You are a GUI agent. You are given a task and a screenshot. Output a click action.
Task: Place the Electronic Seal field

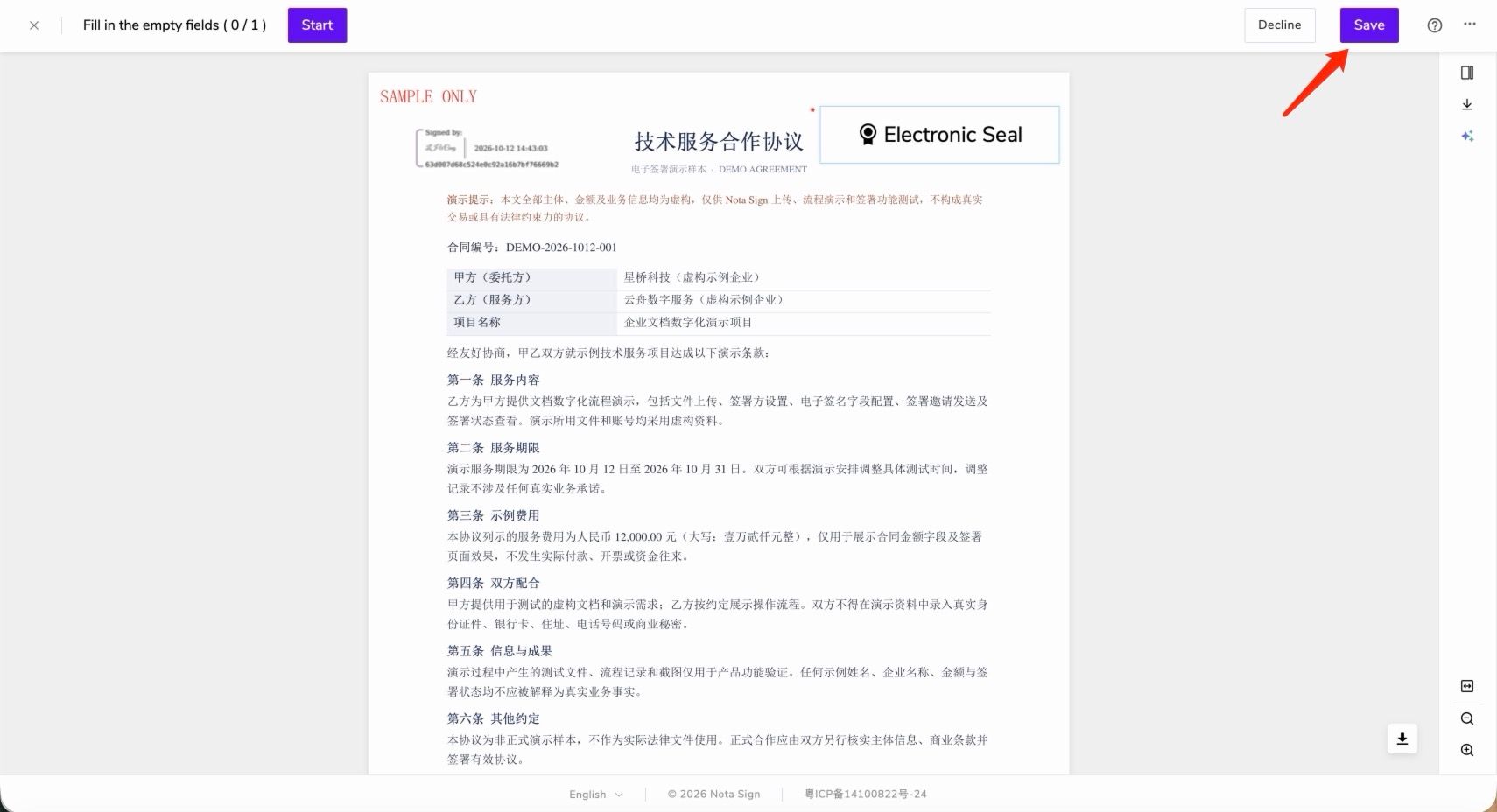coord(939,135)
